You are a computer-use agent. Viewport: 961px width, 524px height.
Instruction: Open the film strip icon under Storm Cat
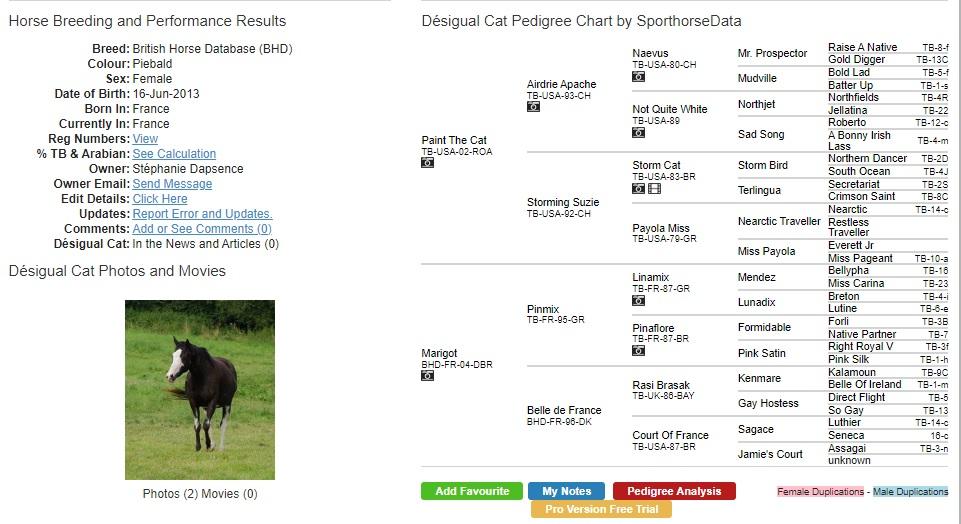[655, 189]
